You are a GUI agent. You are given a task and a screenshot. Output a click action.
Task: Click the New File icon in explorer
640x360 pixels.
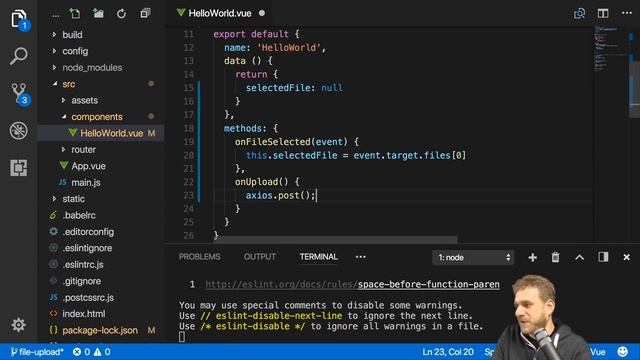75,13
